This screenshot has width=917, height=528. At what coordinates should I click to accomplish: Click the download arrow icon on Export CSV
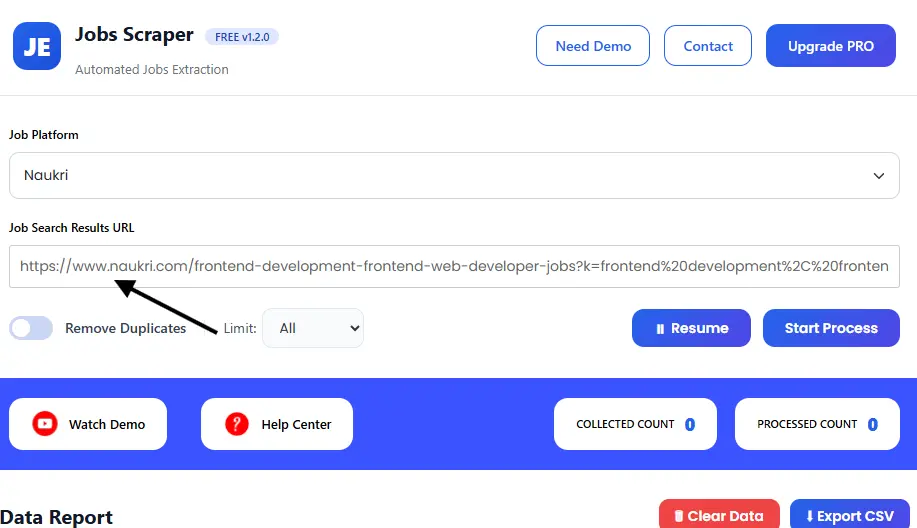click(x=809, y=516)
